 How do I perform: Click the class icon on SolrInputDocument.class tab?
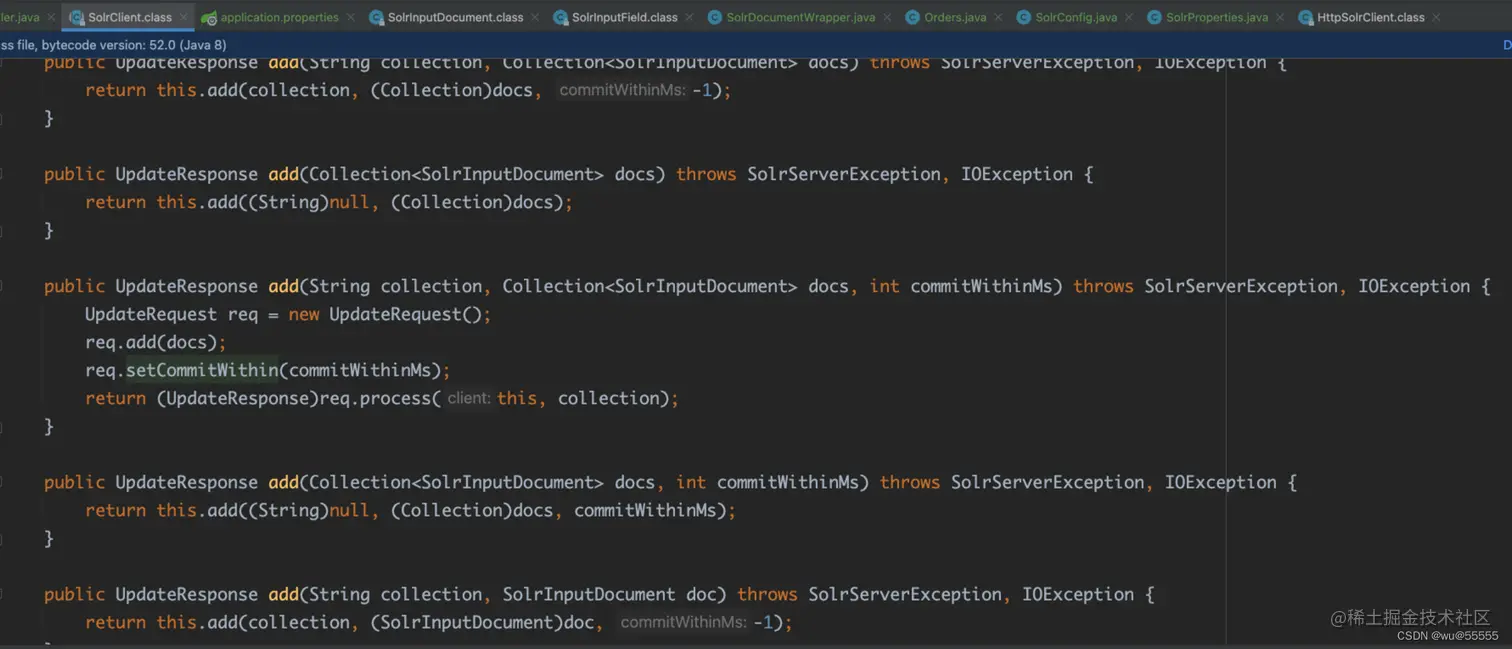tap(376, 17)
